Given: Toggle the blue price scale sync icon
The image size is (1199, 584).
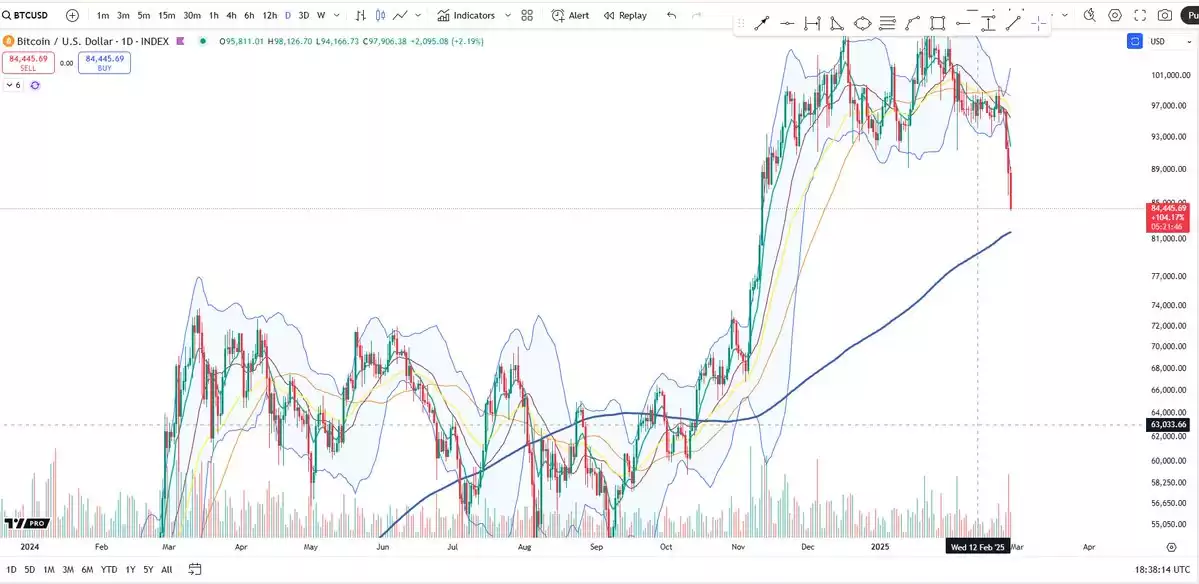Looking at the screenshot, I should click(1135, 41).
